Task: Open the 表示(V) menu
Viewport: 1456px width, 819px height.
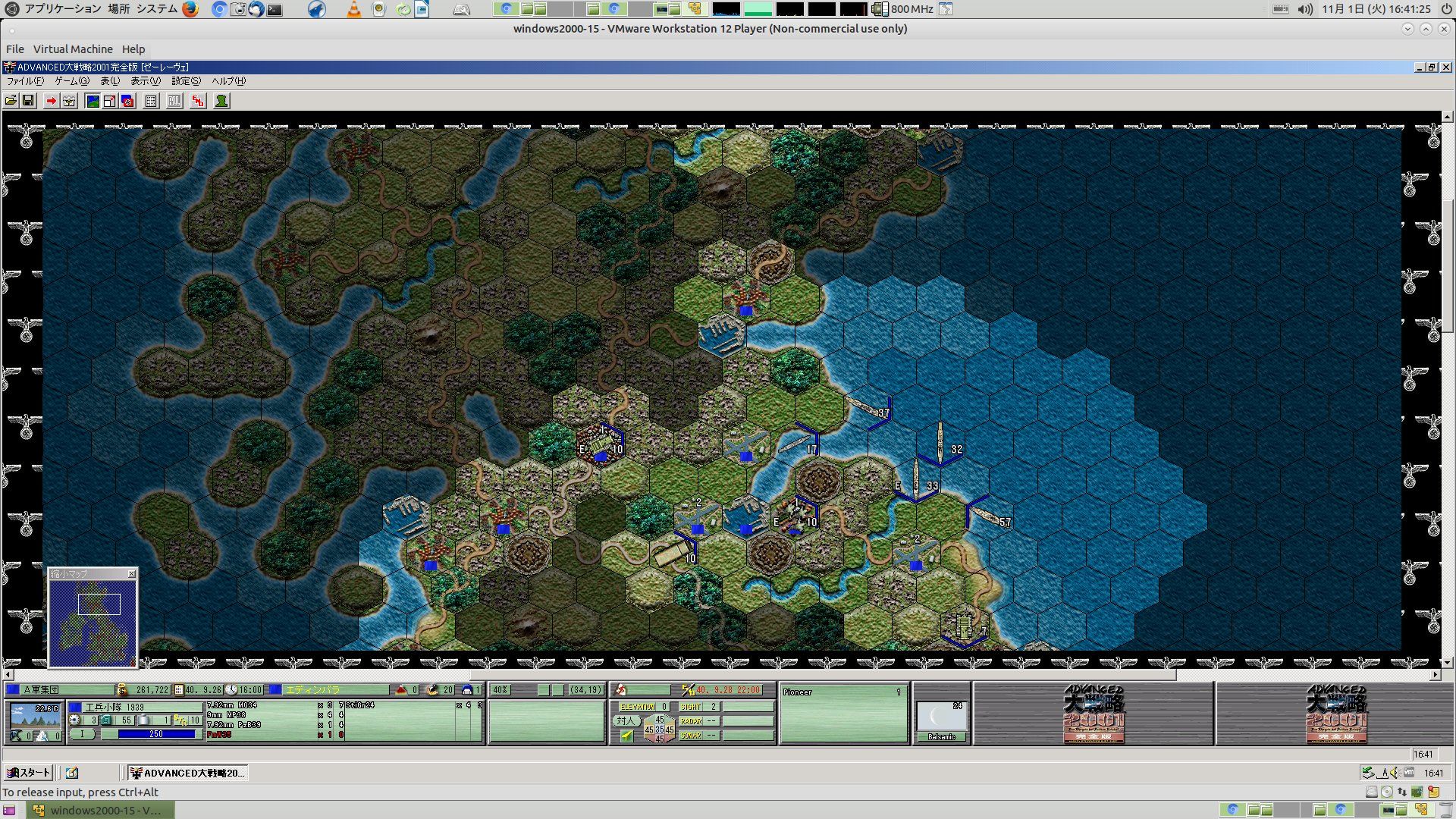Action: (146, 81)
